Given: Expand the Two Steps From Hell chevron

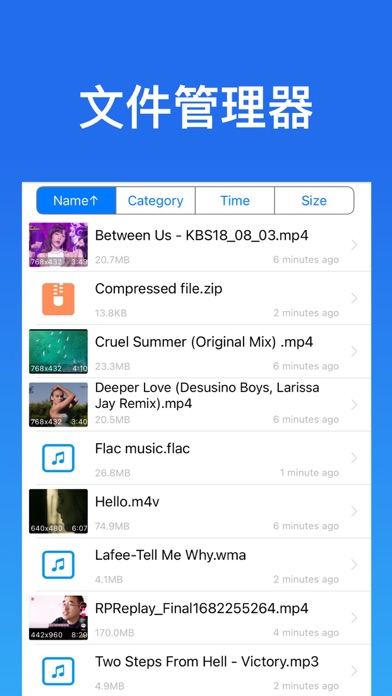Looking at the screenshot, I should [354, 671].
